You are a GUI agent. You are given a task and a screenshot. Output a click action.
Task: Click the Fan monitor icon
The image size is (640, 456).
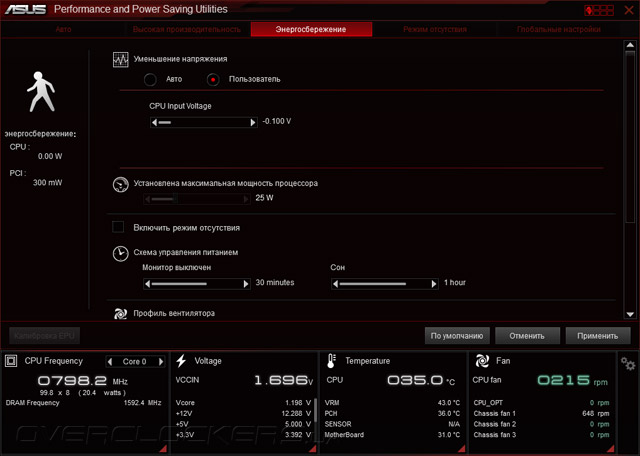482,361
